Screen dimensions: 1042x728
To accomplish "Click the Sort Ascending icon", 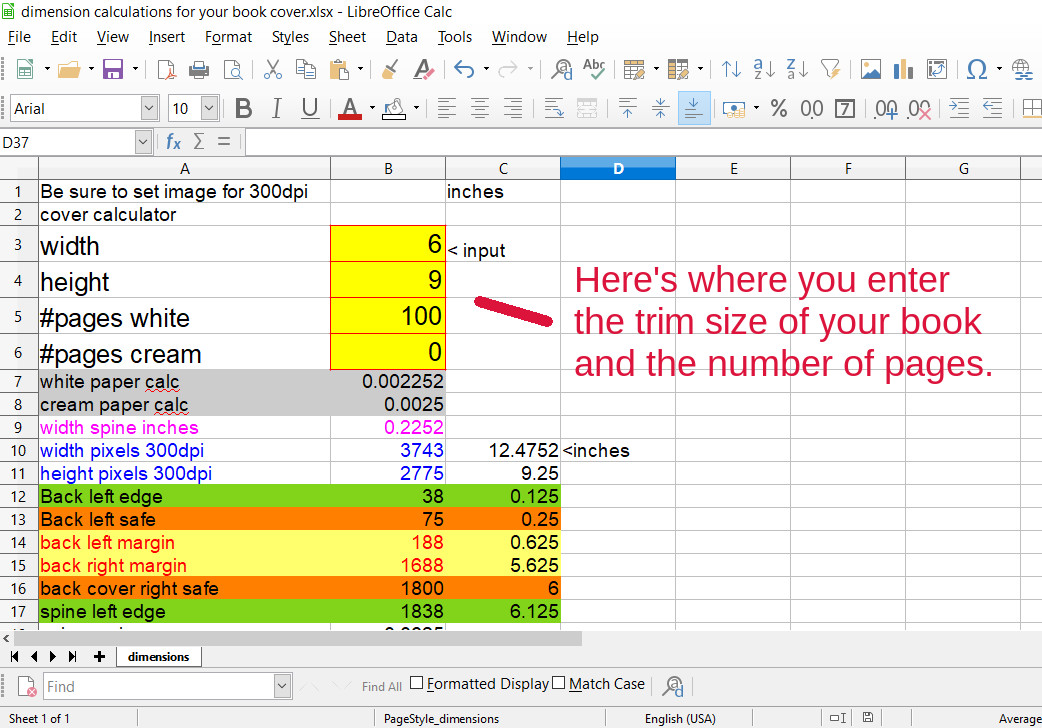I will coord(764,69).
